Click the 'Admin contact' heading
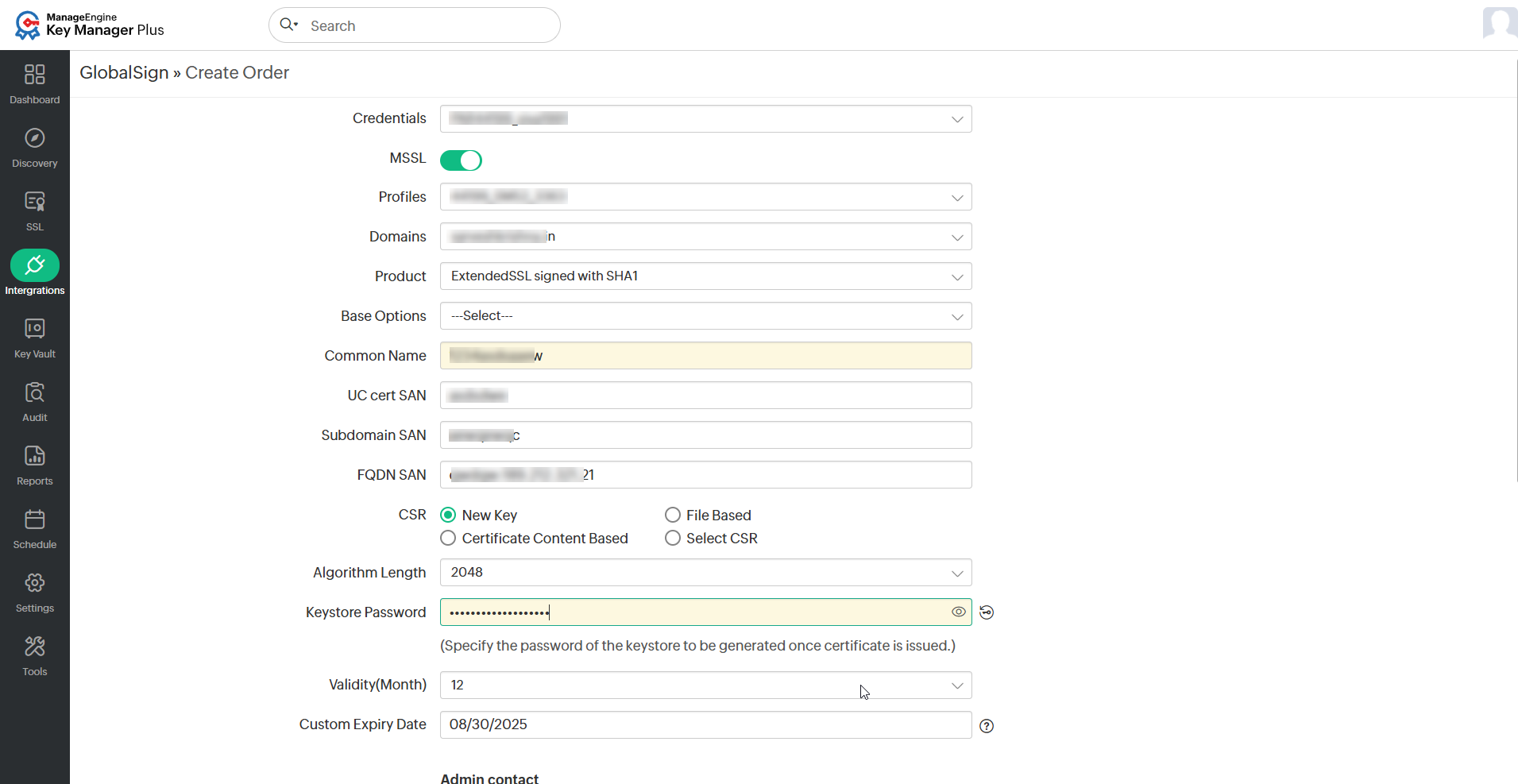 489,778
